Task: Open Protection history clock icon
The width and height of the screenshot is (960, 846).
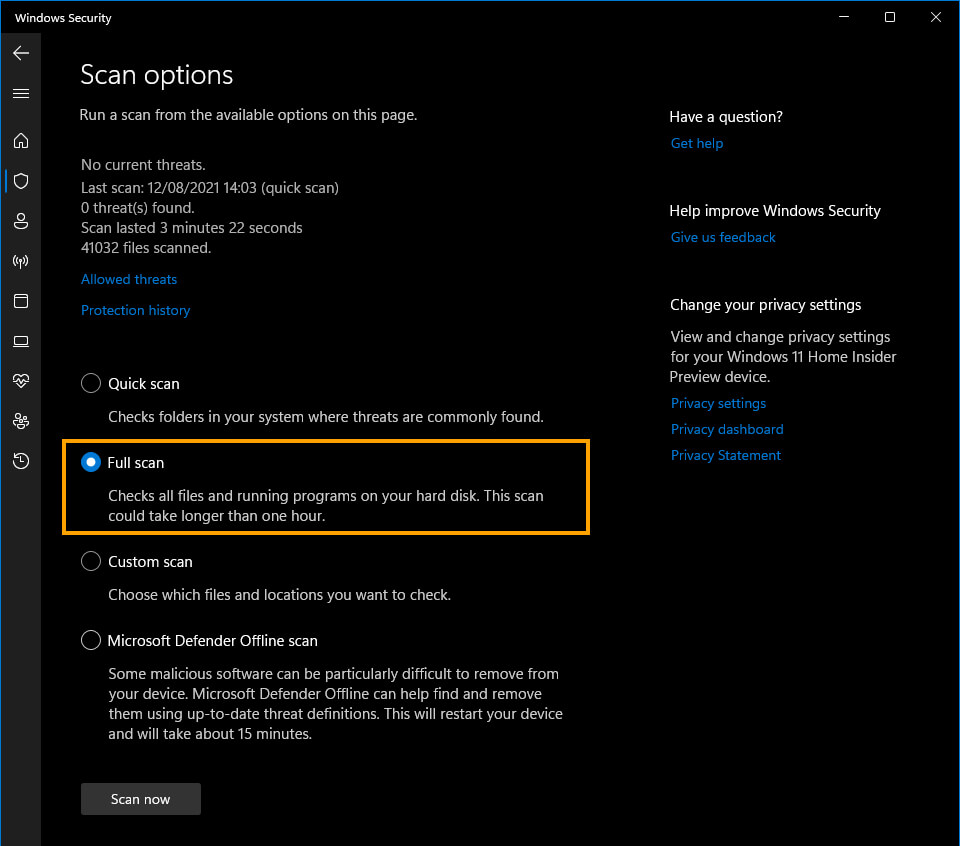Action: (x=21, y=461)
